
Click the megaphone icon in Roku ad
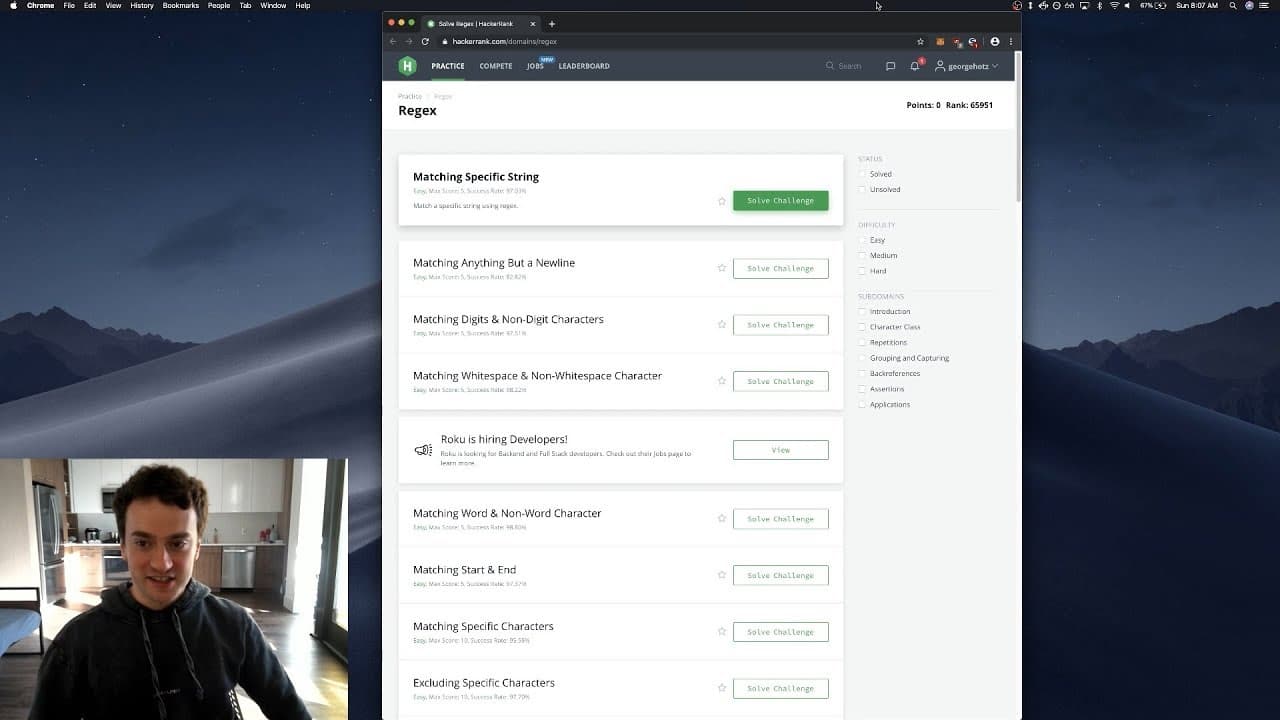click(423, 450)
